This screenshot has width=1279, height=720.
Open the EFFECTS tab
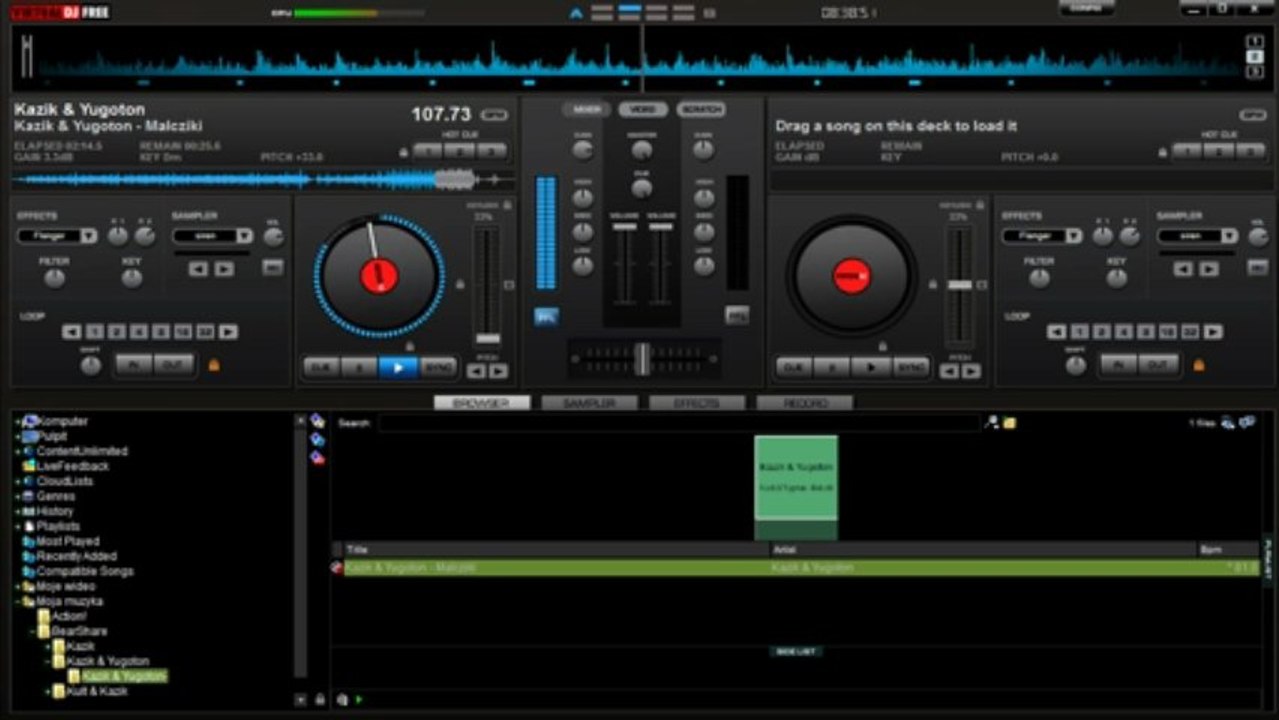[x=697, y=403]
